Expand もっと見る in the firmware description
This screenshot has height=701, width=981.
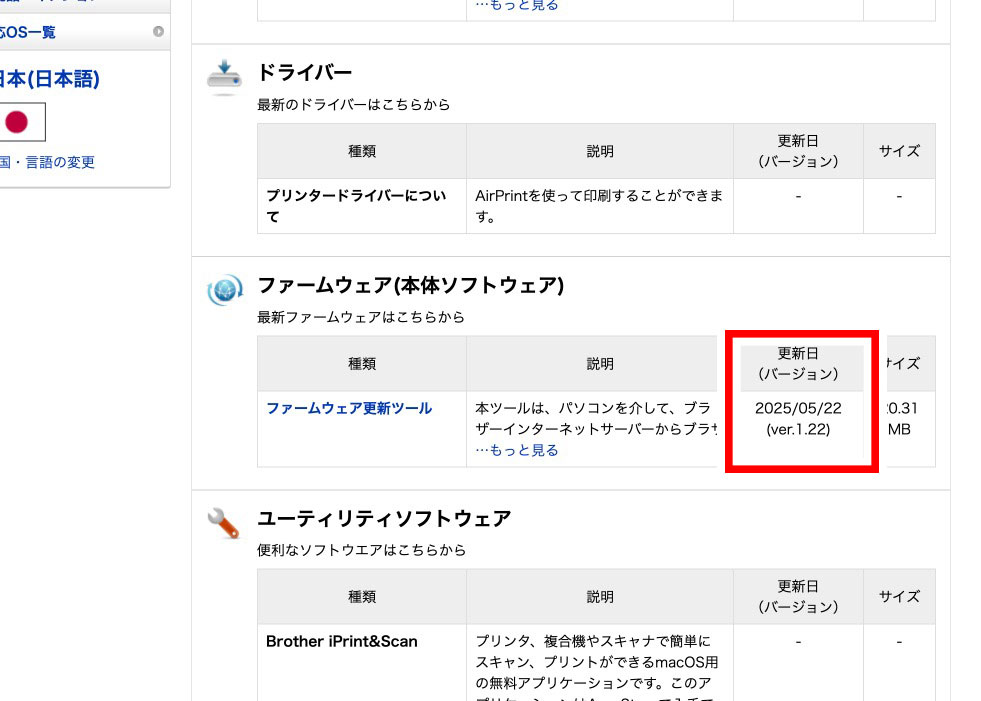(516, 450)
